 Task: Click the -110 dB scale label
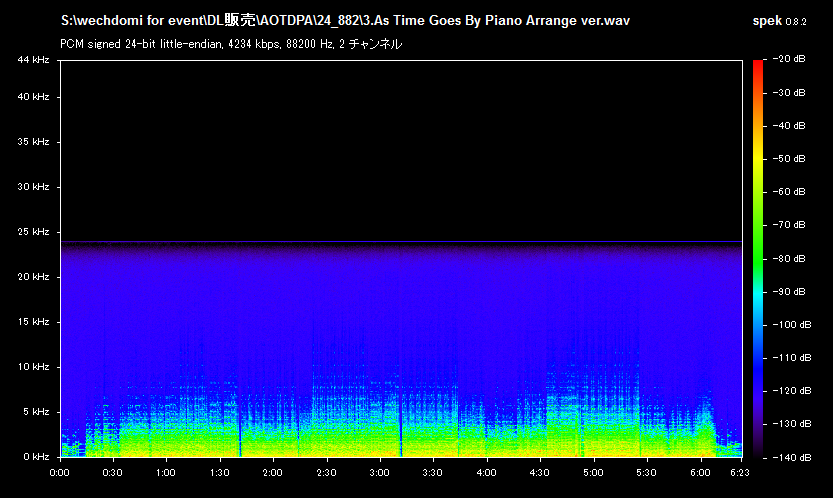tap(792, 358)
